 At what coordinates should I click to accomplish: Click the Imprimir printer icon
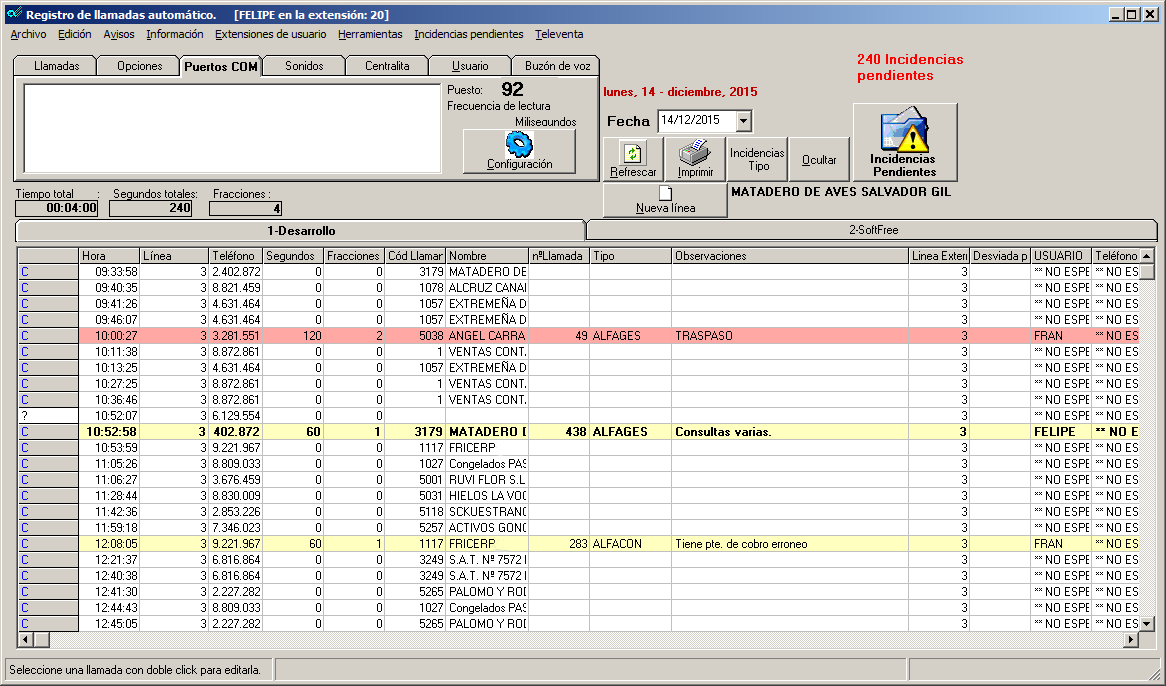coord(694,153)
